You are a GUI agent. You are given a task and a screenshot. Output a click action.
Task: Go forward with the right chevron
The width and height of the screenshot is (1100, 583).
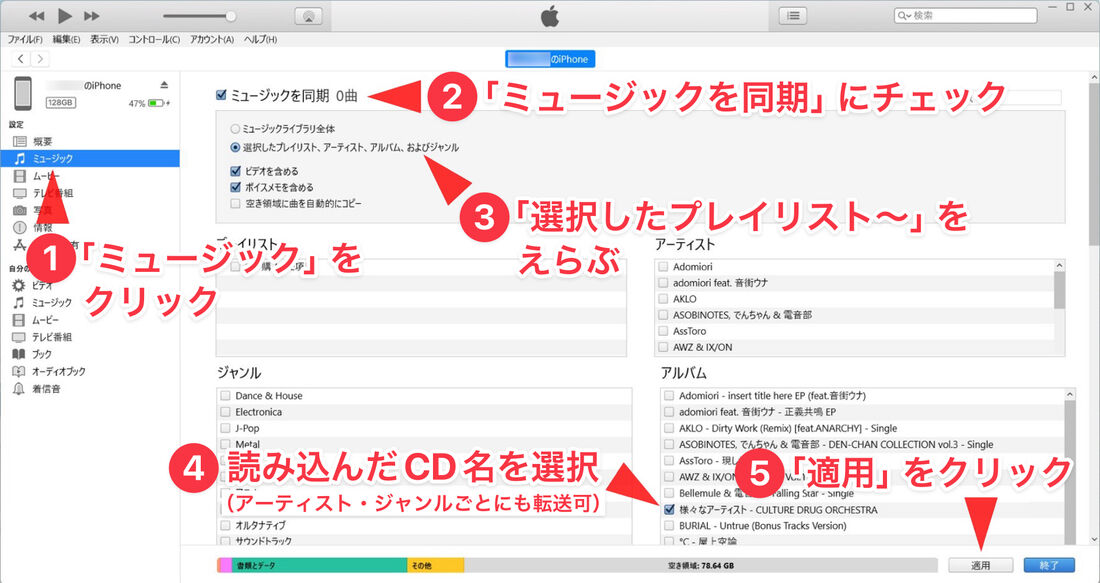pyautogui.click(x=41, y=60)
